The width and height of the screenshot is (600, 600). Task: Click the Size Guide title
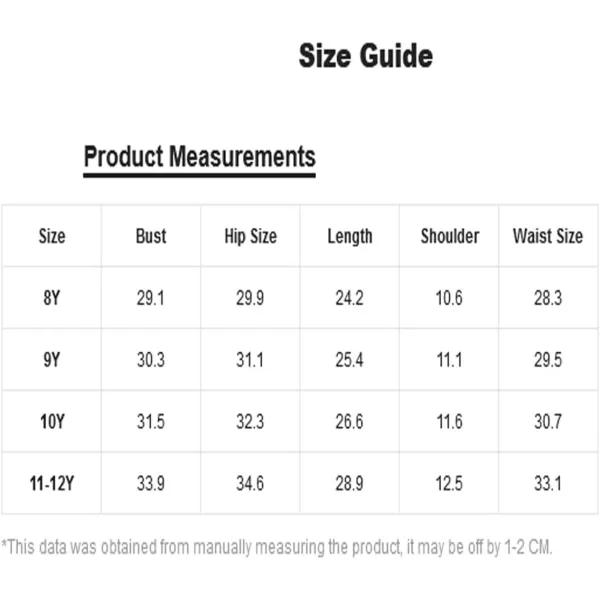(x=365, y=56)
